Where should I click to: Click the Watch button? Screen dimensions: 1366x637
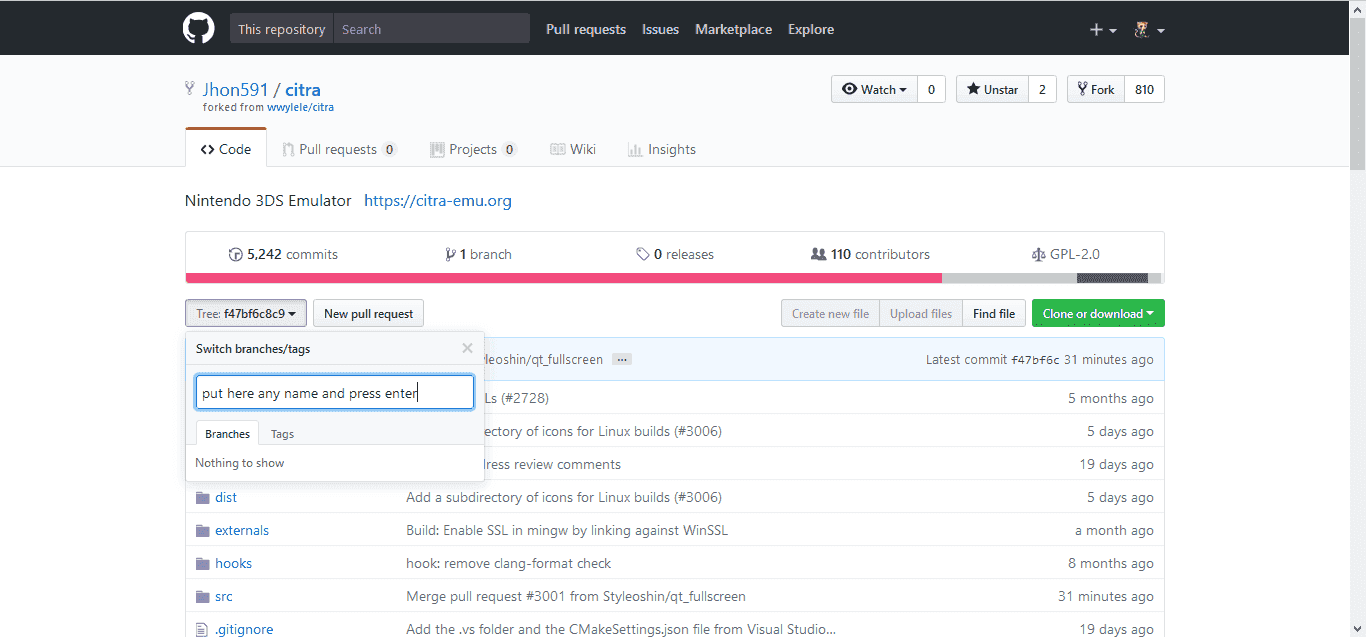(x=874, y=89)
